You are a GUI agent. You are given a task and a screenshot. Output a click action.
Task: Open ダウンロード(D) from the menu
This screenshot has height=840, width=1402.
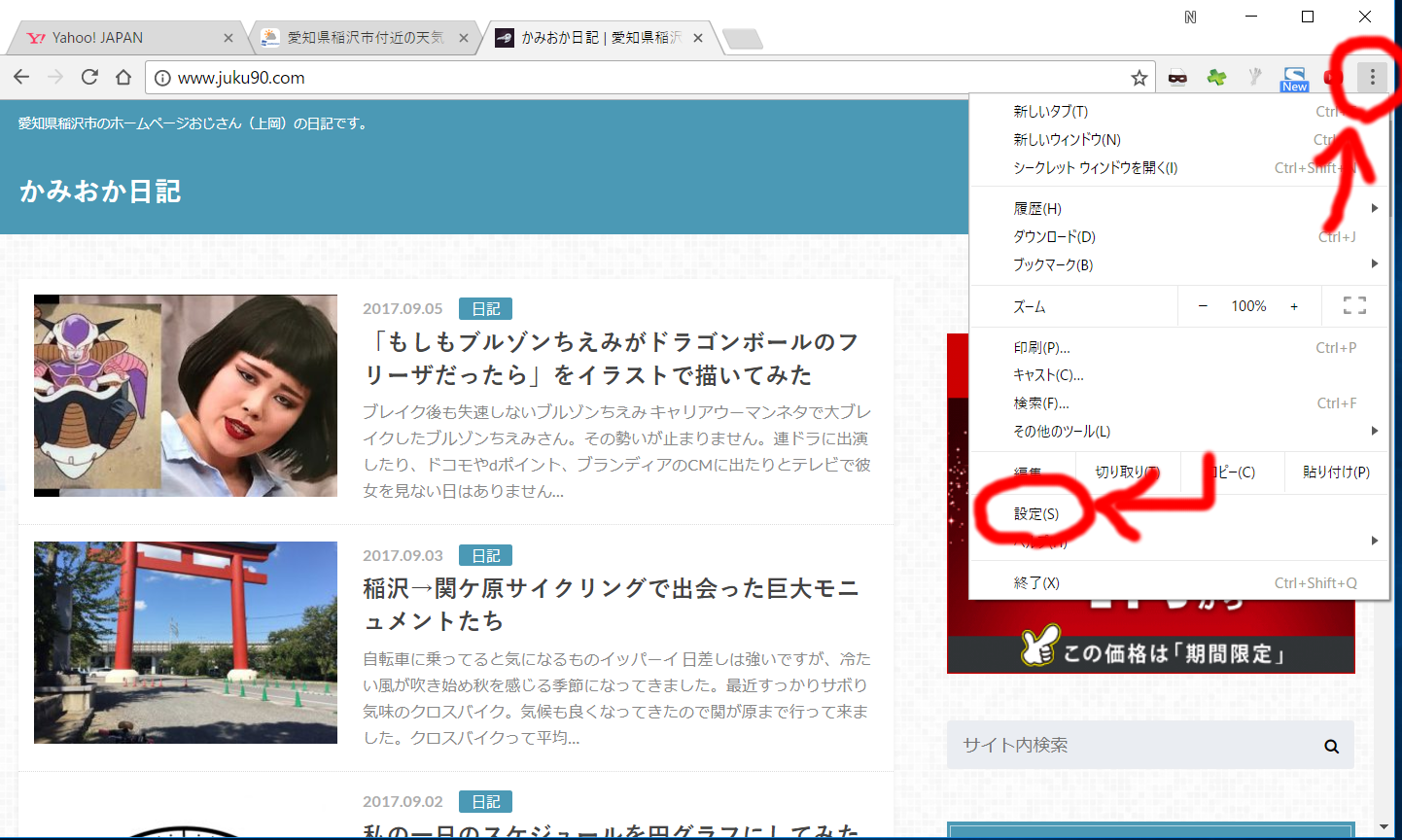click(1178, 237)
